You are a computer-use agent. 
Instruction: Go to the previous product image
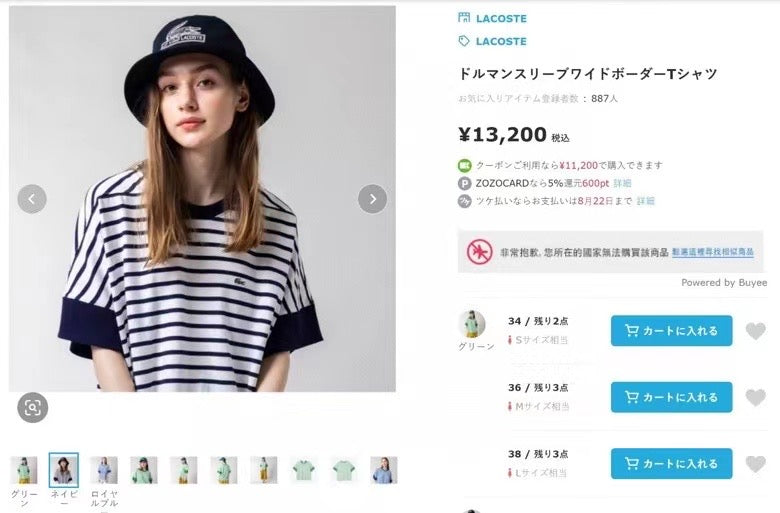click(x=32, y=199)
